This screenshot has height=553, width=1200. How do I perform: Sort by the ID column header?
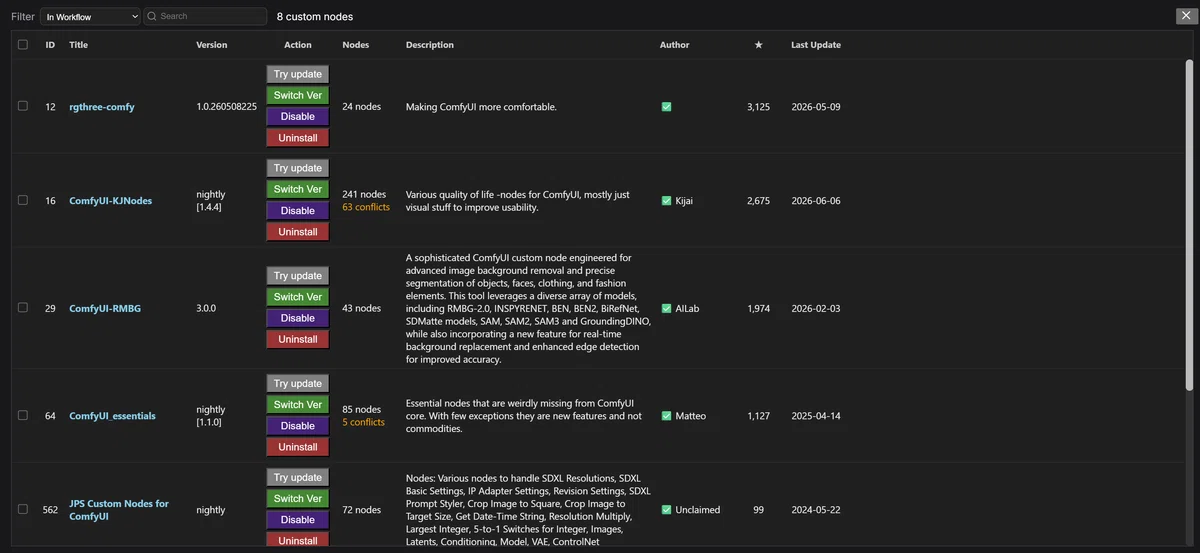(50, 45)
